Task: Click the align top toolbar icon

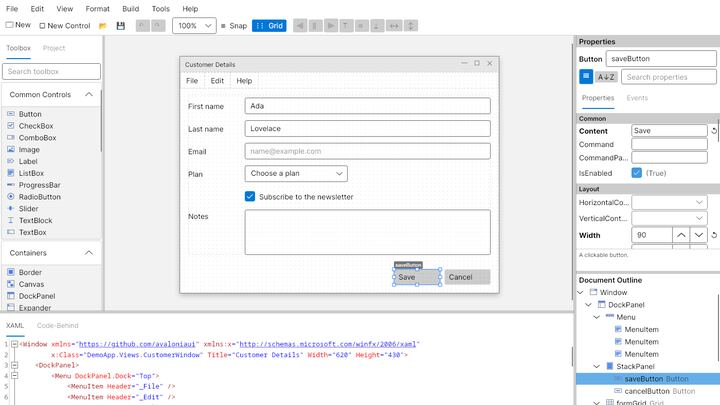Action: tap(346, 26)
